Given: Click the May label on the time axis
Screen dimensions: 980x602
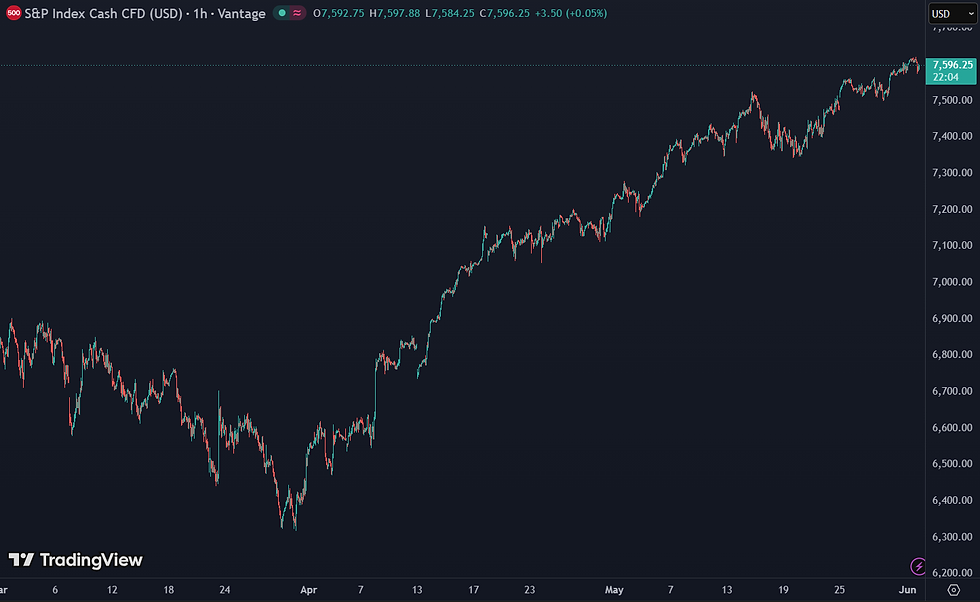Looking at the screenshot, I should [x=614, y=589].
